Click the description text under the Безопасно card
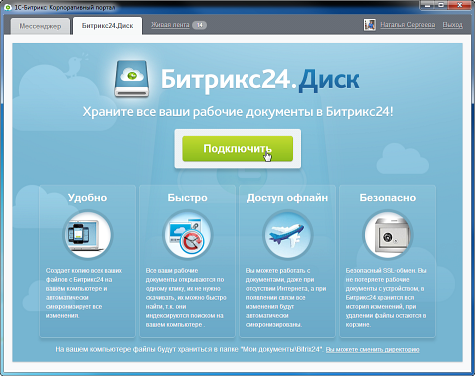 pyautogui.click(x=386, y=297)
